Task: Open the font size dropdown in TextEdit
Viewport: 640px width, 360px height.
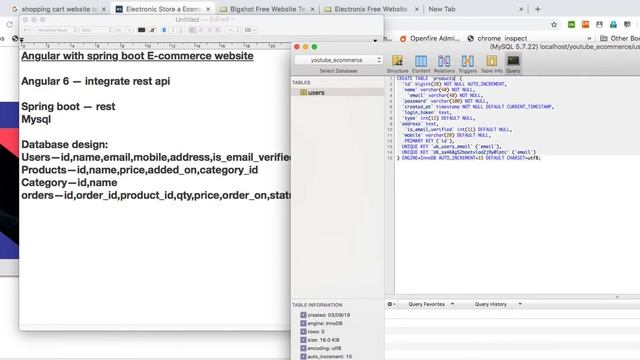Action: [x=123, y=30]
